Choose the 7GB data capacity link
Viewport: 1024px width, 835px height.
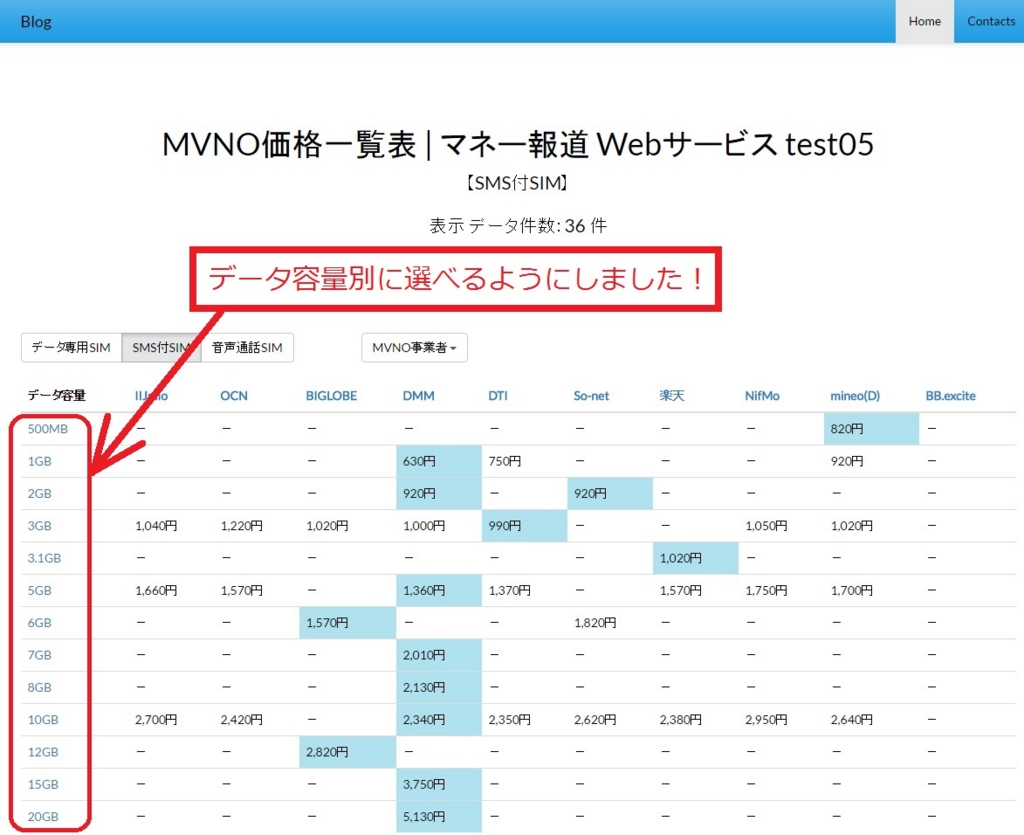tap(39, 655)
